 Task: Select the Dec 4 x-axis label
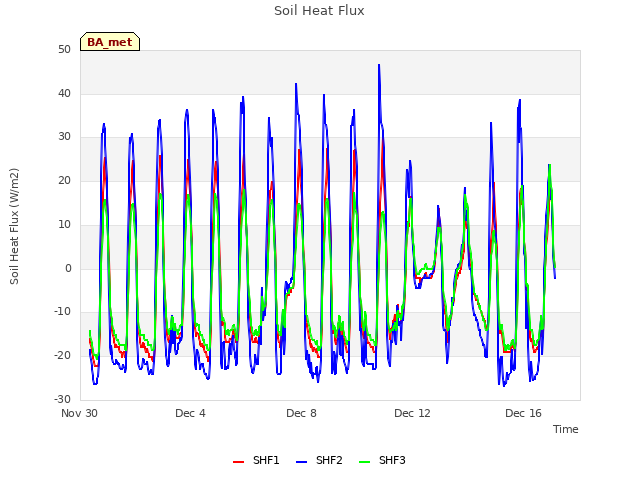pyautogui.click(x=190, y=413)
